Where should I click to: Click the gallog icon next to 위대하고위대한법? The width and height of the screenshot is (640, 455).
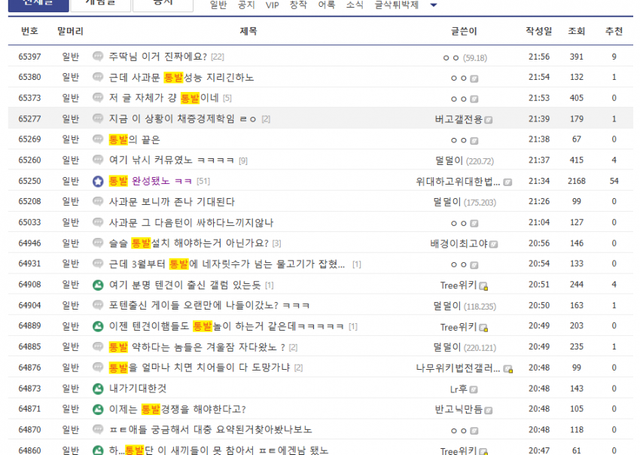(x=508, y=182)
